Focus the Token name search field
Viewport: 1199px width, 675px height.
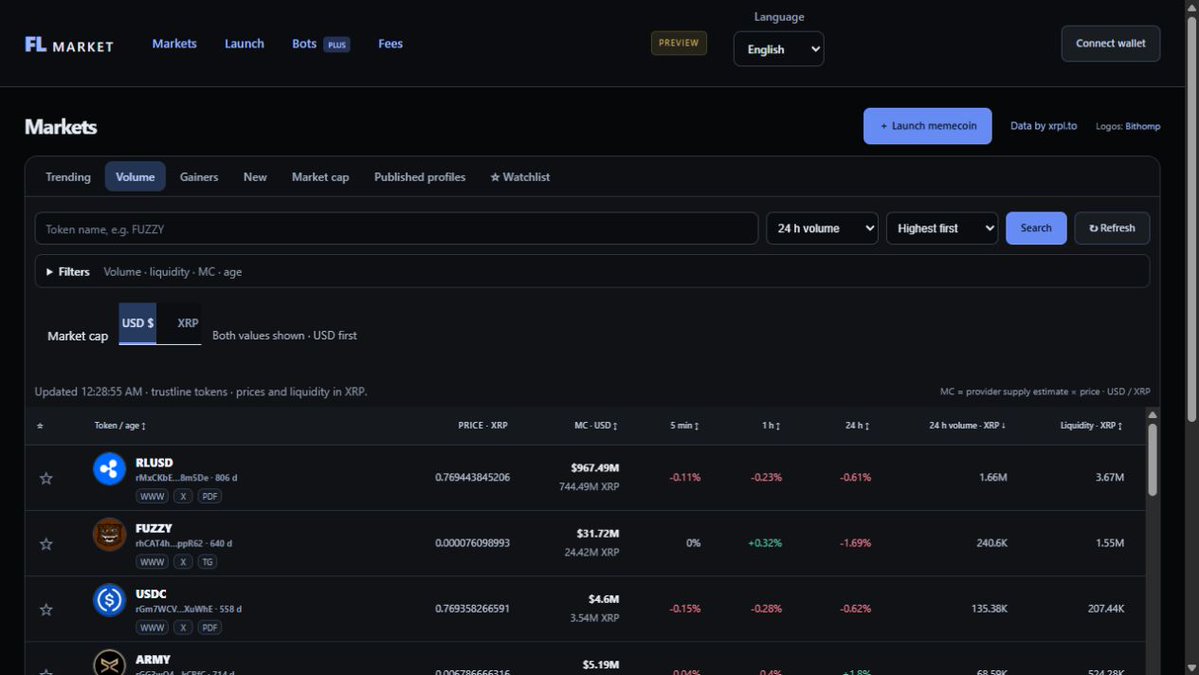pyautogui.click(x=396, y=229)
